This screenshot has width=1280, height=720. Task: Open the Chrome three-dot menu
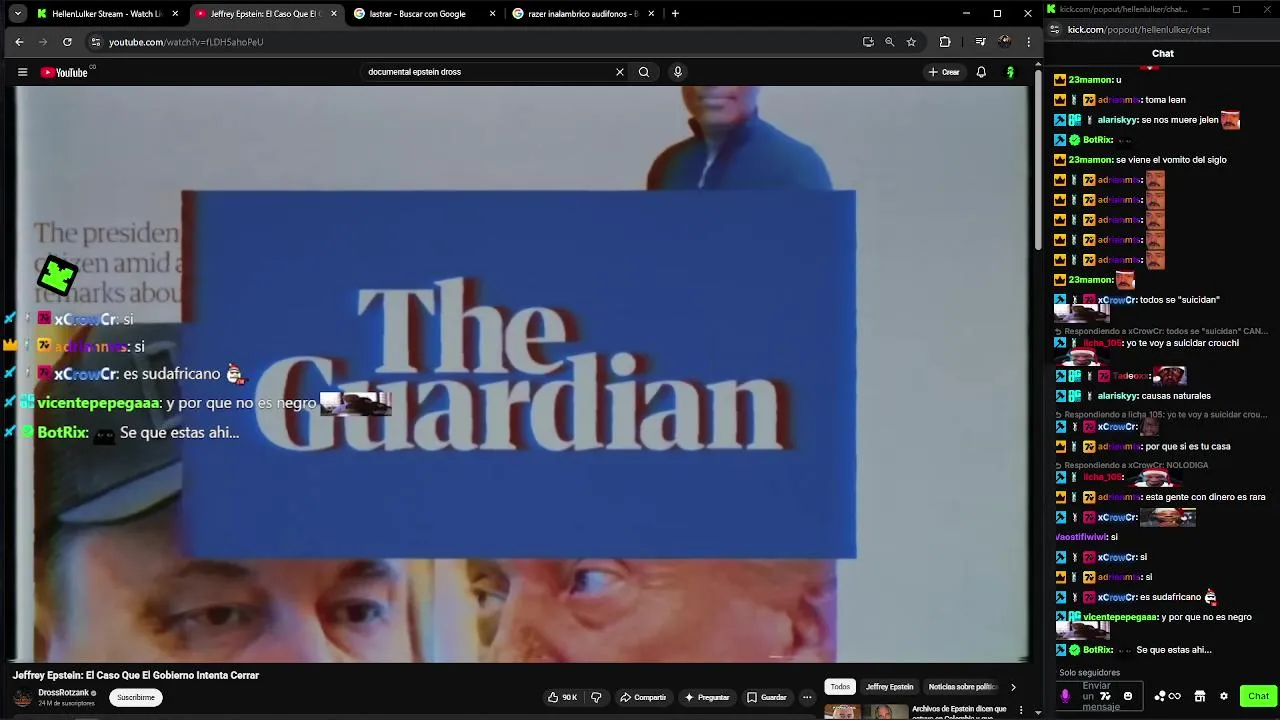pos(1029,42)
